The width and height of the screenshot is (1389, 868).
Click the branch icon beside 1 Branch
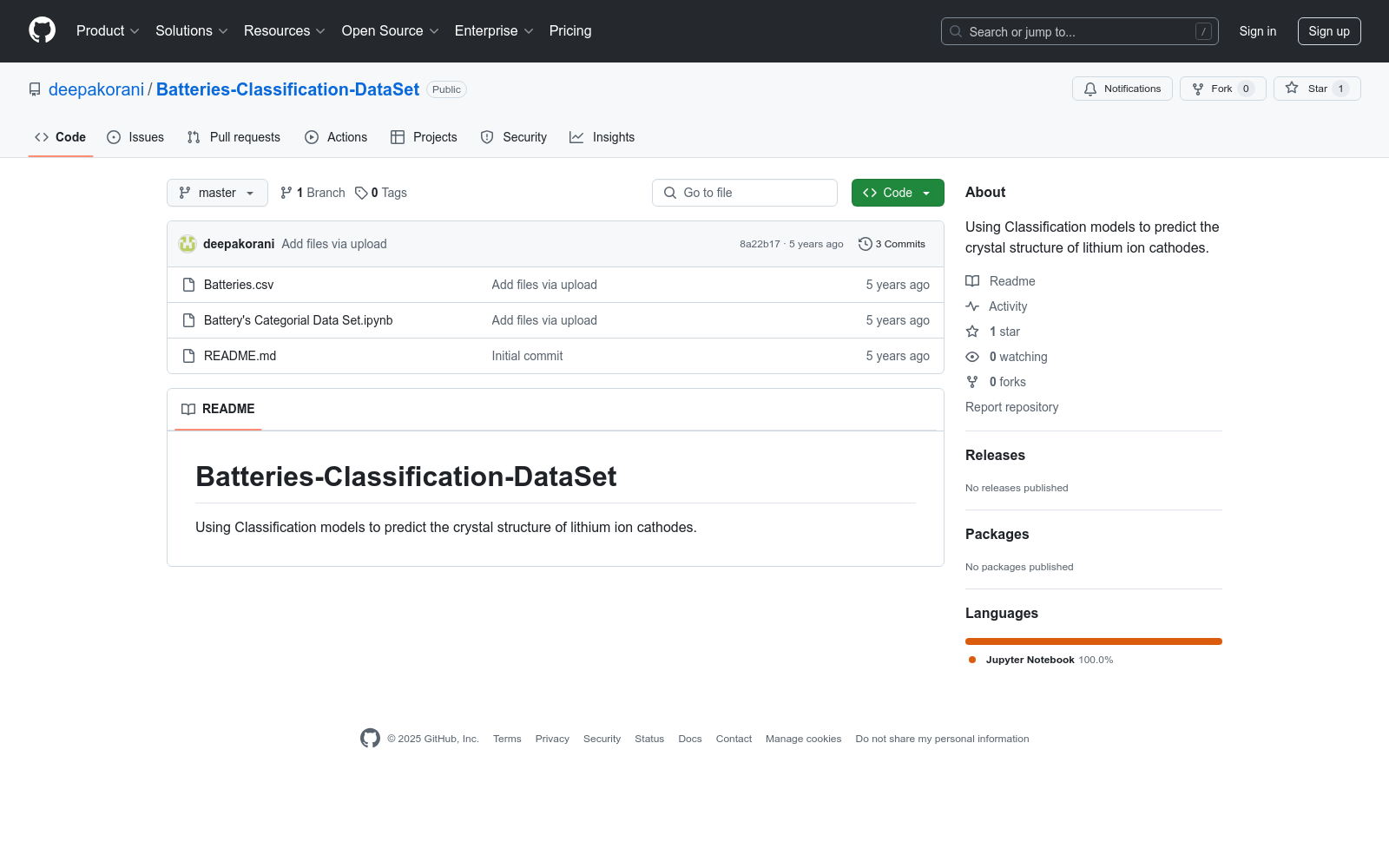click(286, 193)
